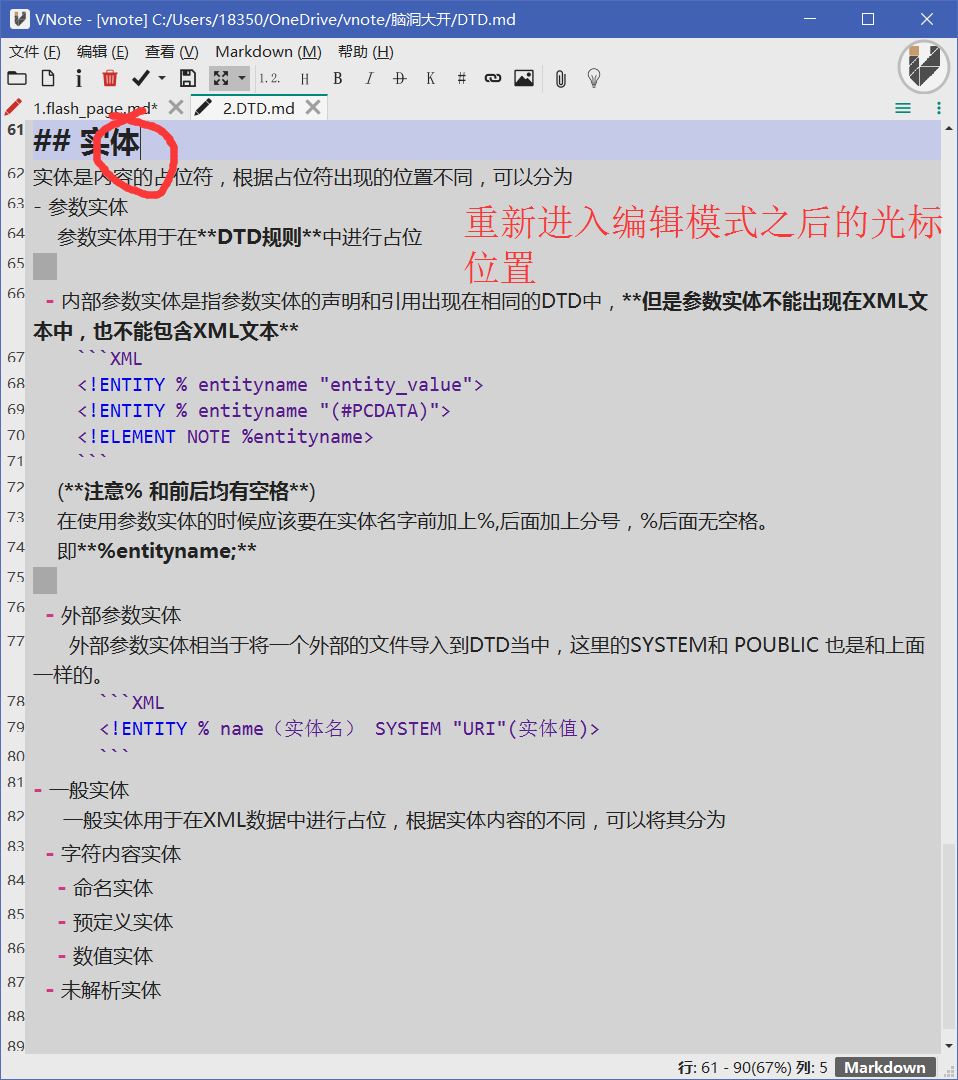This screenshot has width=958, height=1080.
Task: Click the <!ELEMENT NOTE %entityname> line
Action: pyautogui.click(x=225, y=437)
